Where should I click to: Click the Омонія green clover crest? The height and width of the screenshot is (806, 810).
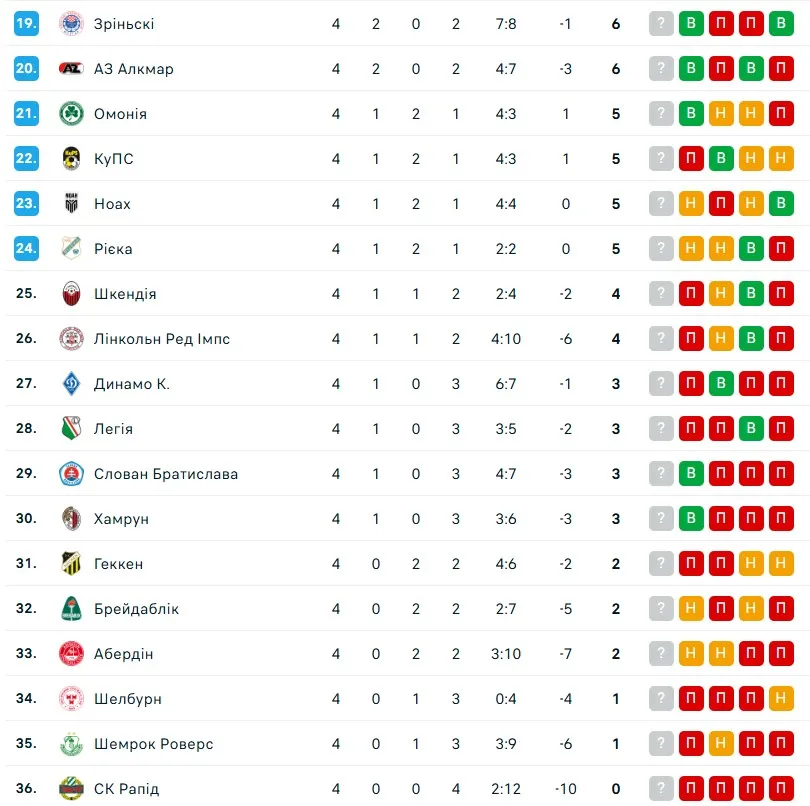[71, 114]
